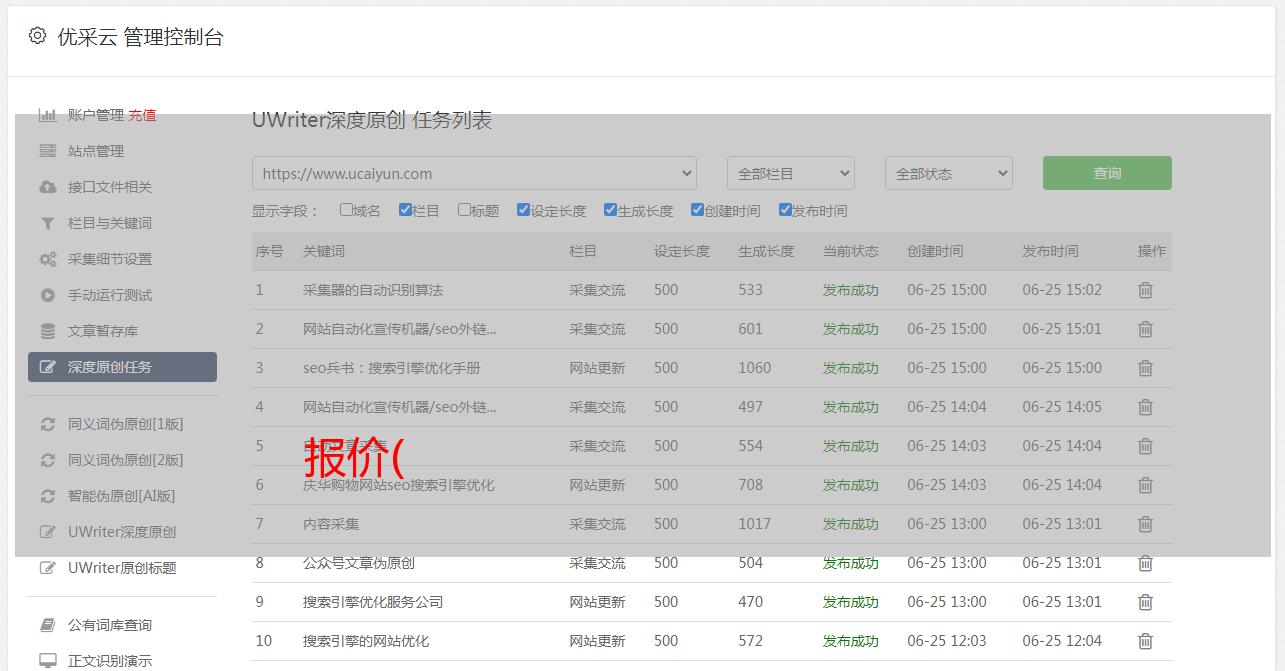Uncheck the 创建时间 checkbox
Image resolution: width=1285 pixels, height=671 pixels.
pos(697,210)
